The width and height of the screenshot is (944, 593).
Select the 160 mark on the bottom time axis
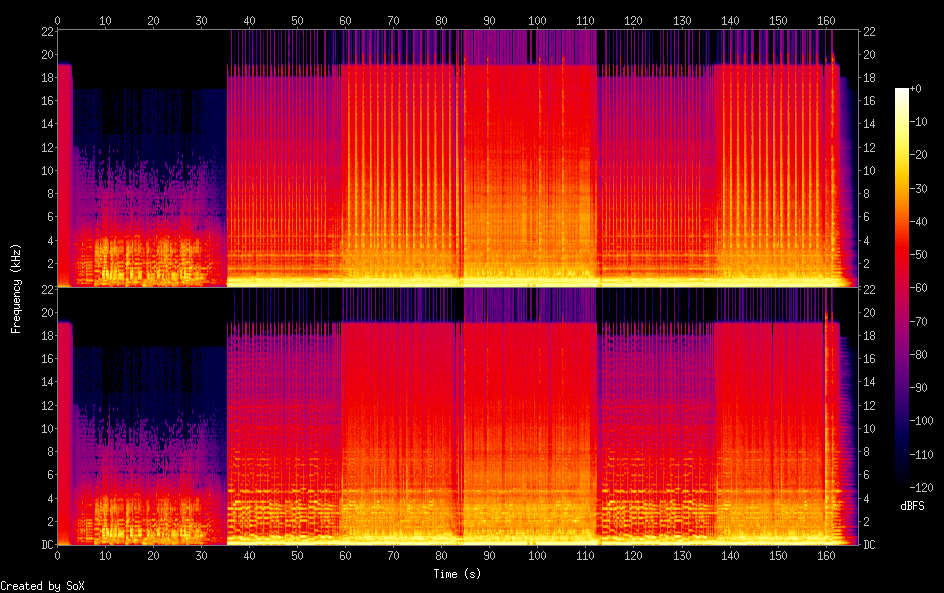click(827, 555)
